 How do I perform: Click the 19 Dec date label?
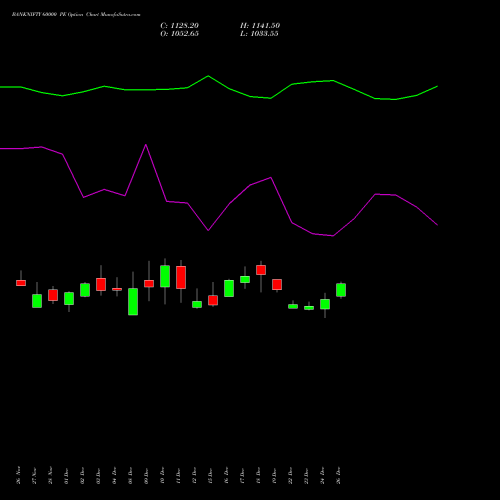274,475
